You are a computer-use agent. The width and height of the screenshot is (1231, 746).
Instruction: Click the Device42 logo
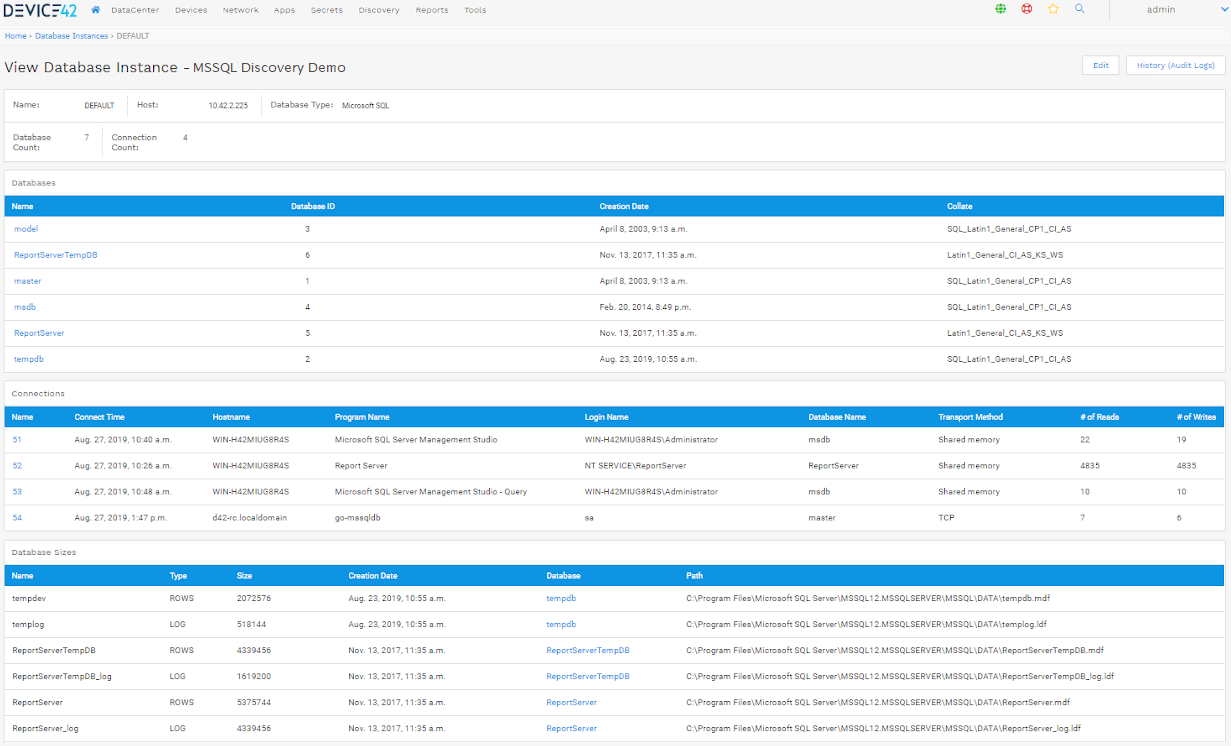pos(41,10)
